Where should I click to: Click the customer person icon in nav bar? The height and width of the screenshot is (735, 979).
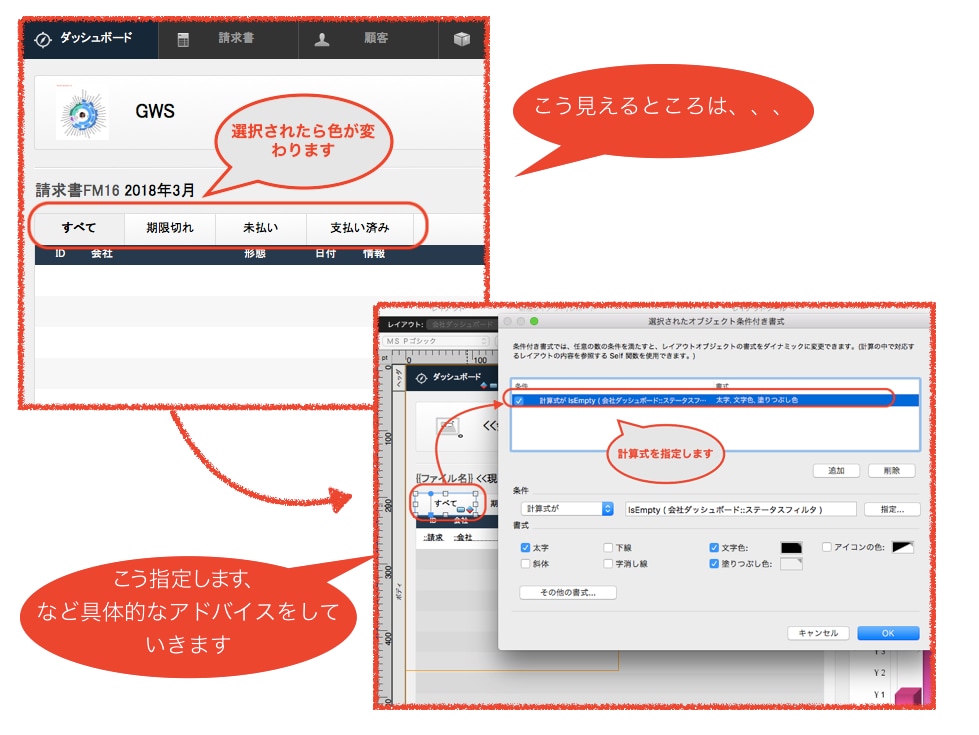[x=322, y=40]
